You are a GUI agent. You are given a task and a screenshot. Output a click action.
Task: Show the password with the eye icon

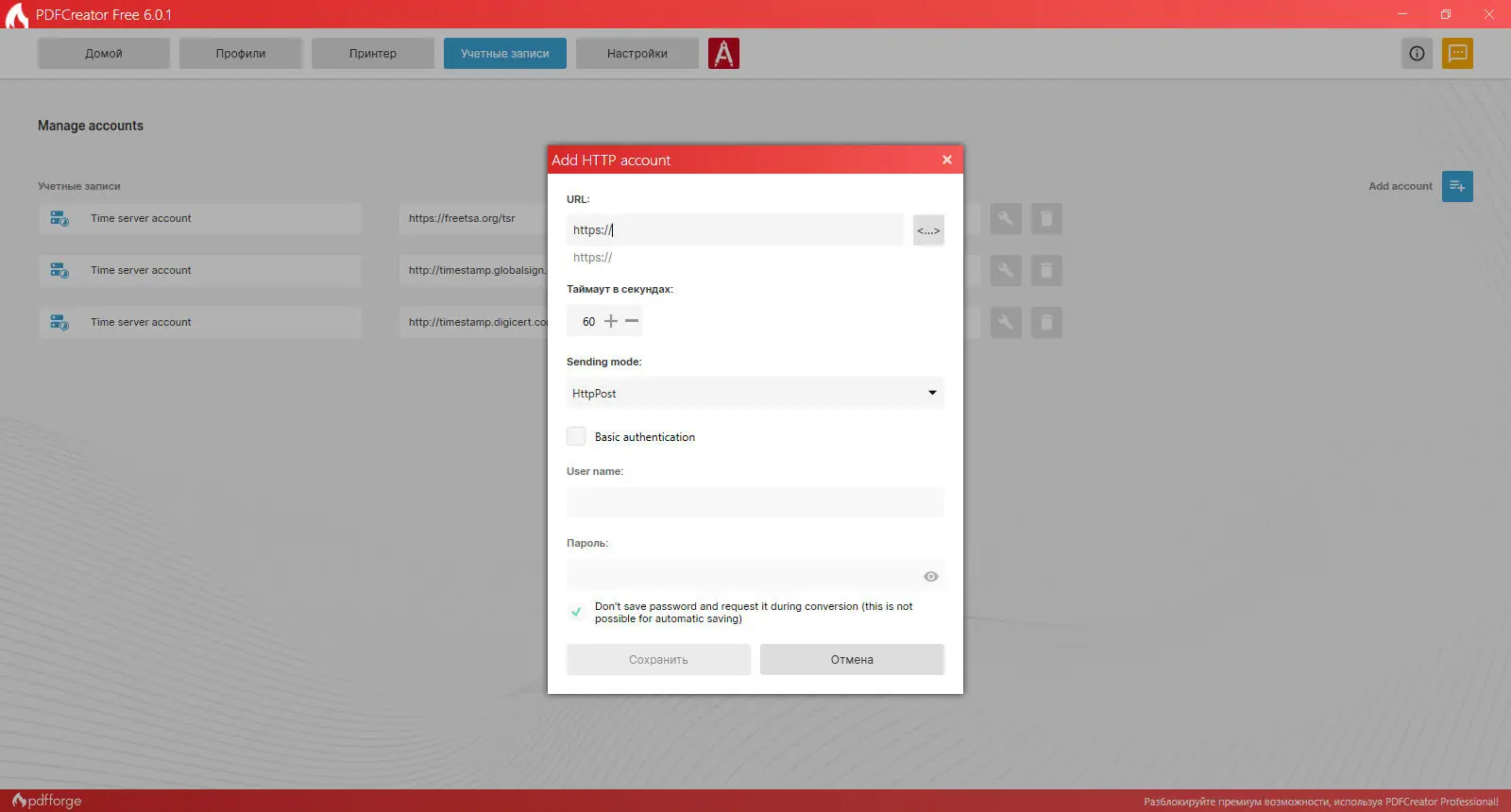coord(931,576)
